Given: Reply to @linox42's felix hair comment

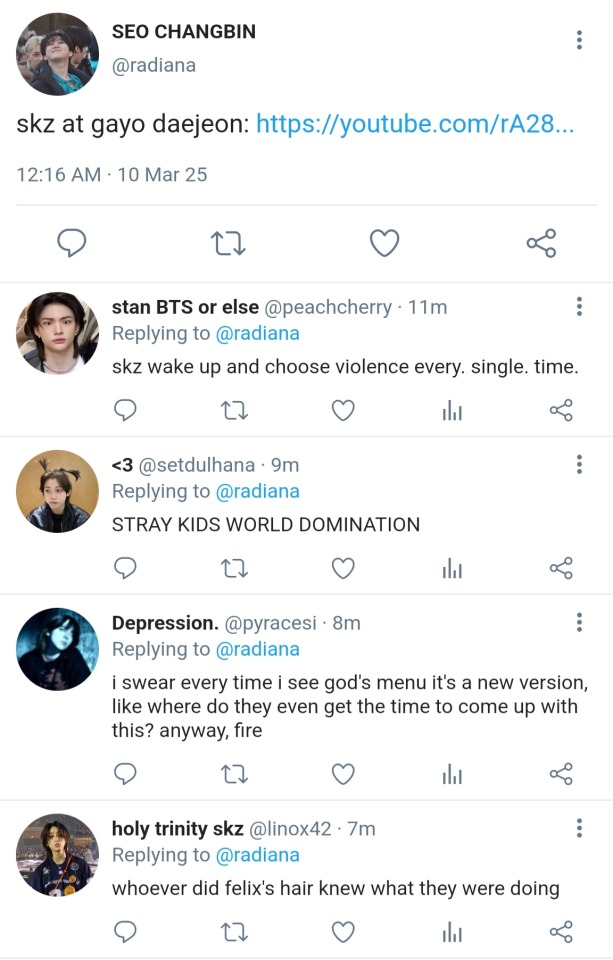Looking at the screenshot, I should click(x=125, y=932).
